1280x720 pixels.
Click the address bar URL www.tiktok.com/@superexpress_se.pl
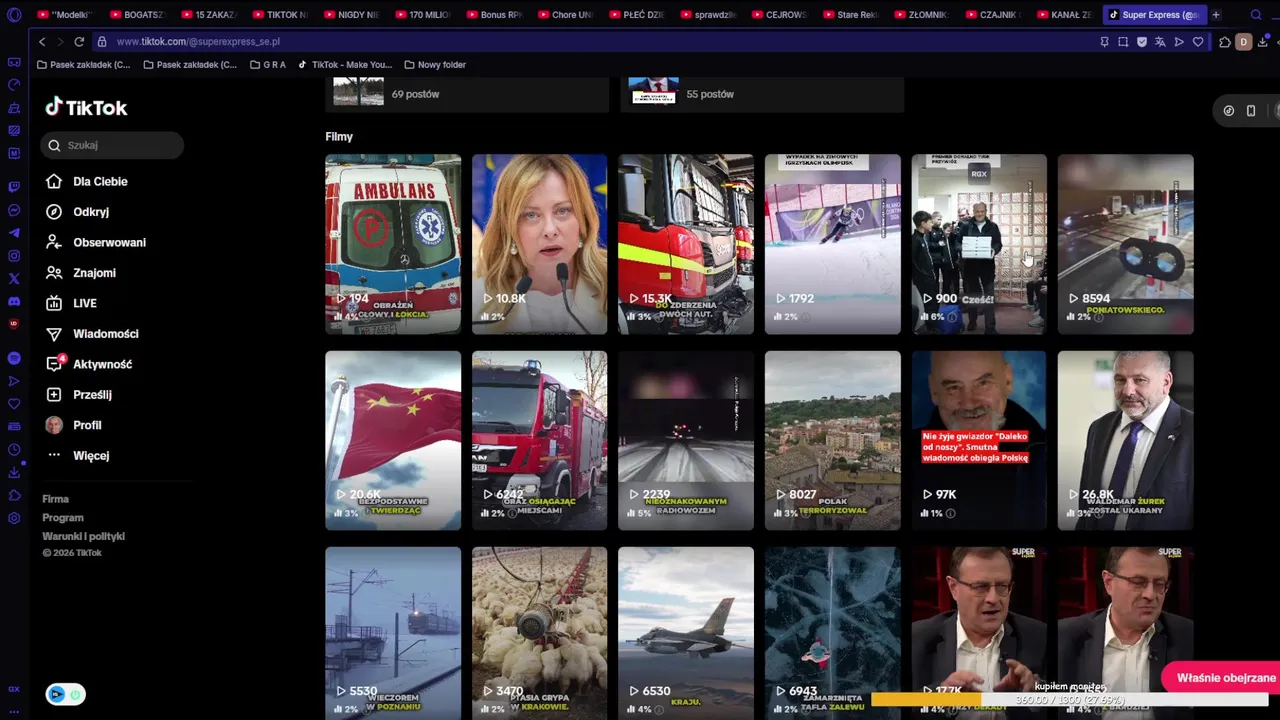pyautogui.click(x=198, y=42)
